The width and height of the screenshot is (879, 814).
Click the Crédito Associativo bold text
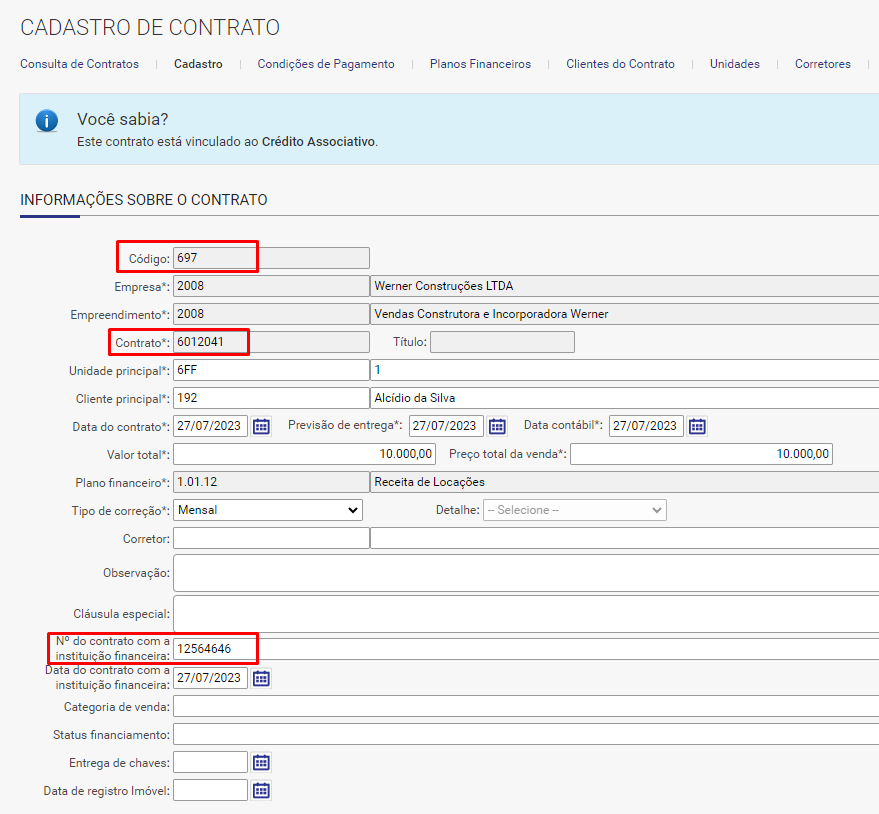(318, 142)
